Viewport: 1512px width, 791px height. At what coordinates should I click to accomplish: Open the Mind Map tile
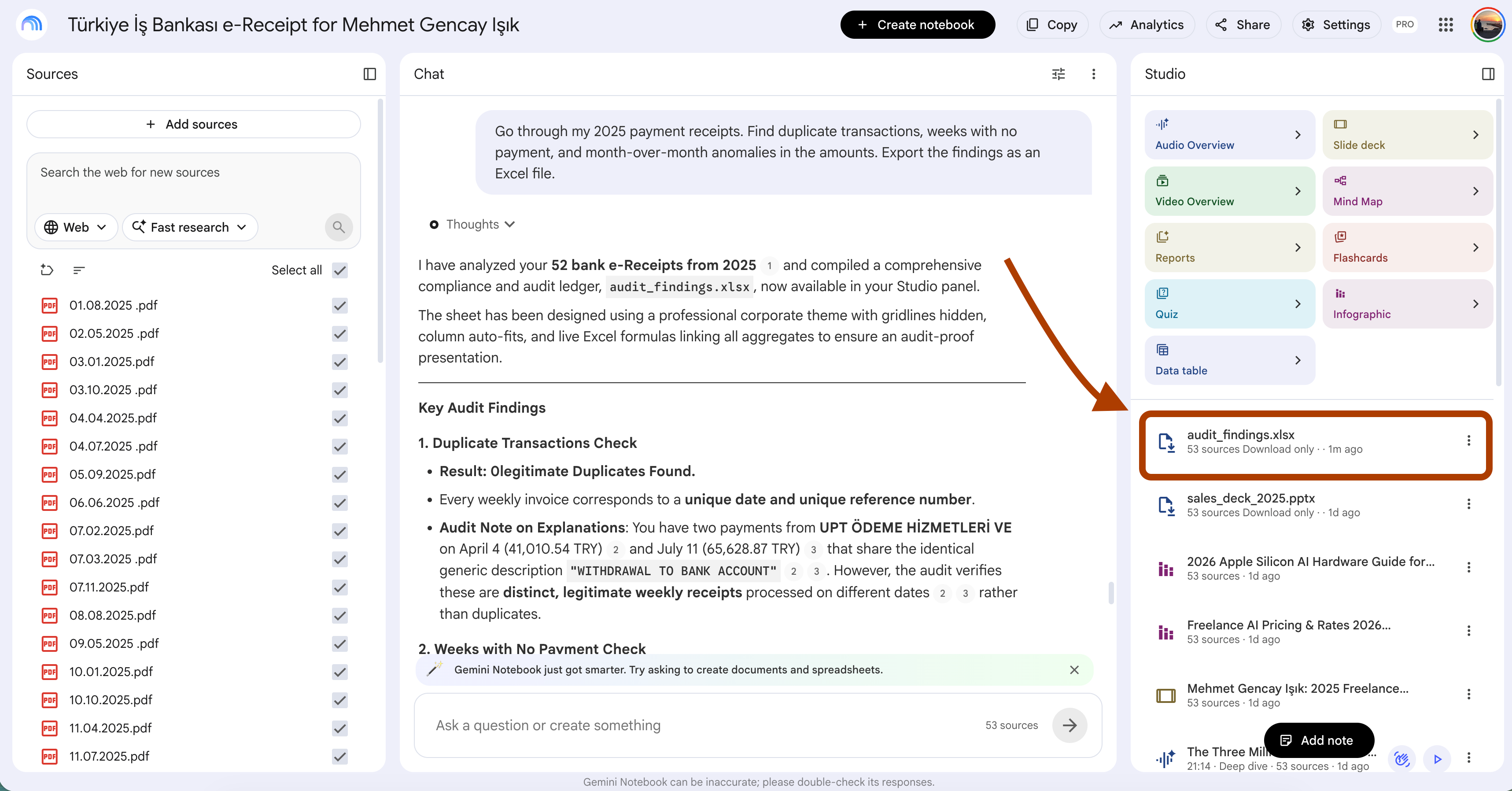(x=1407, y=191)
